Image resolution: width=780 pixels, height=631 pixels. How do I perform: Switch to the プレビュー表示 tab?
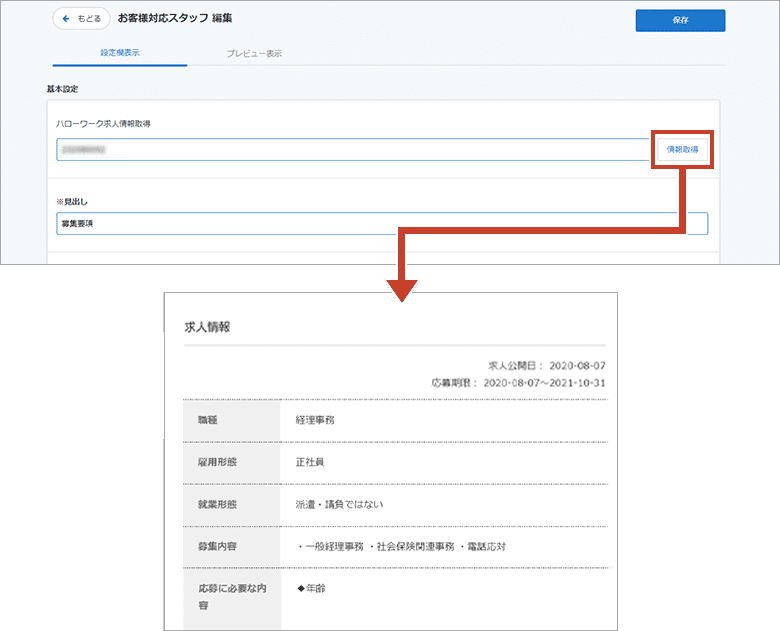pos(253,53)
